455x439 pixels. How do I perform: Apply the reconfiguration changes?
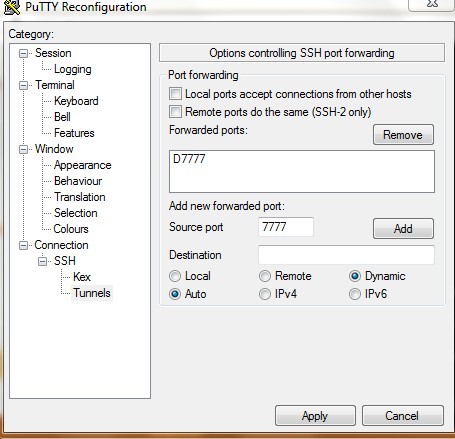click(x=315, y=416)
